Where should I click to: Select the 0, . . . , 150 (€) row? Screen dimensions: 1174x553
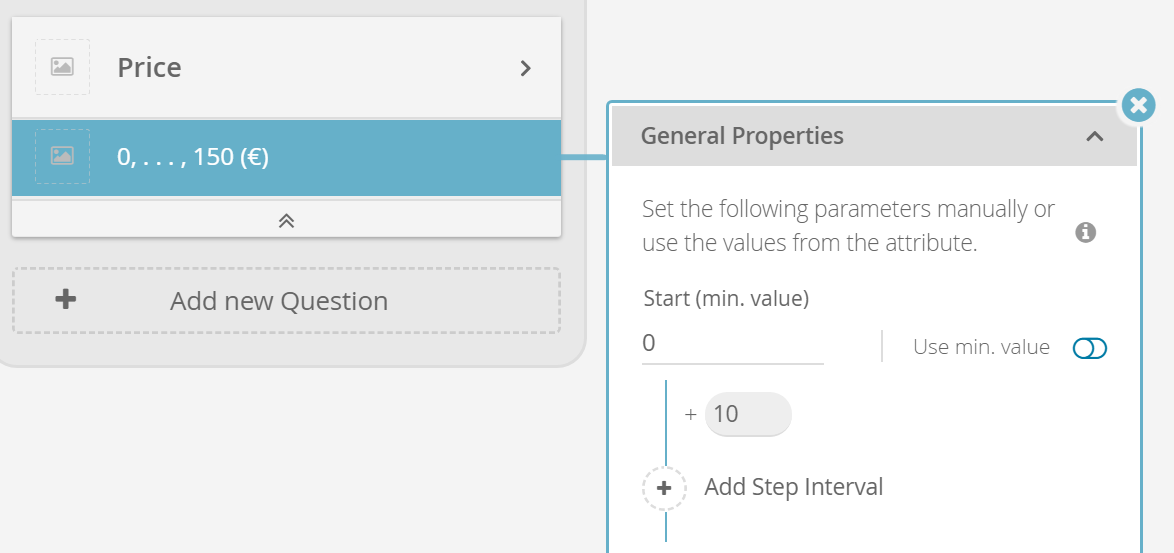[286, 158]
